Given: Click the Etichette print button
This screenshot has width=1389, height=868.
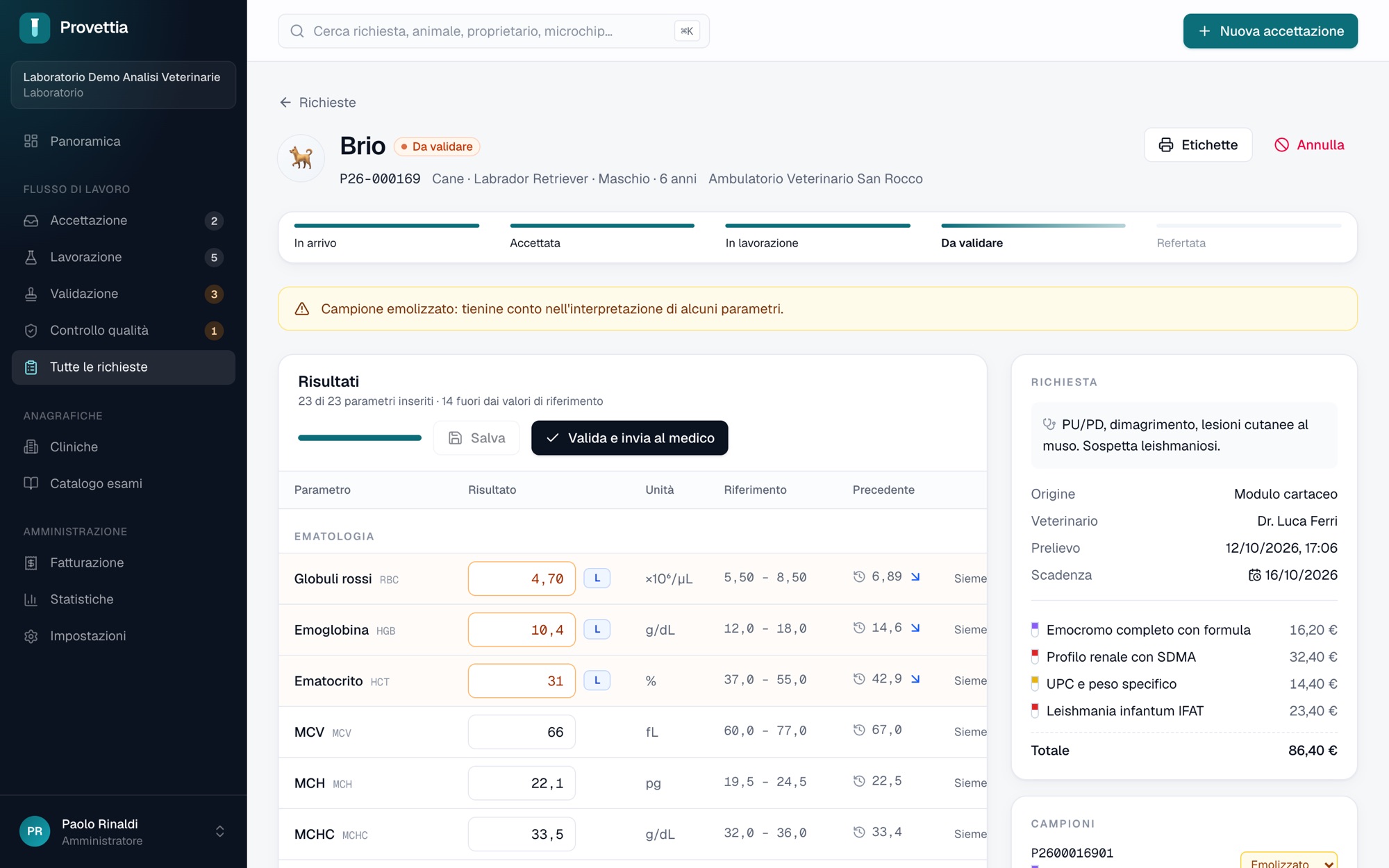Looking at the screenshot, I should tap(1198, 145).
